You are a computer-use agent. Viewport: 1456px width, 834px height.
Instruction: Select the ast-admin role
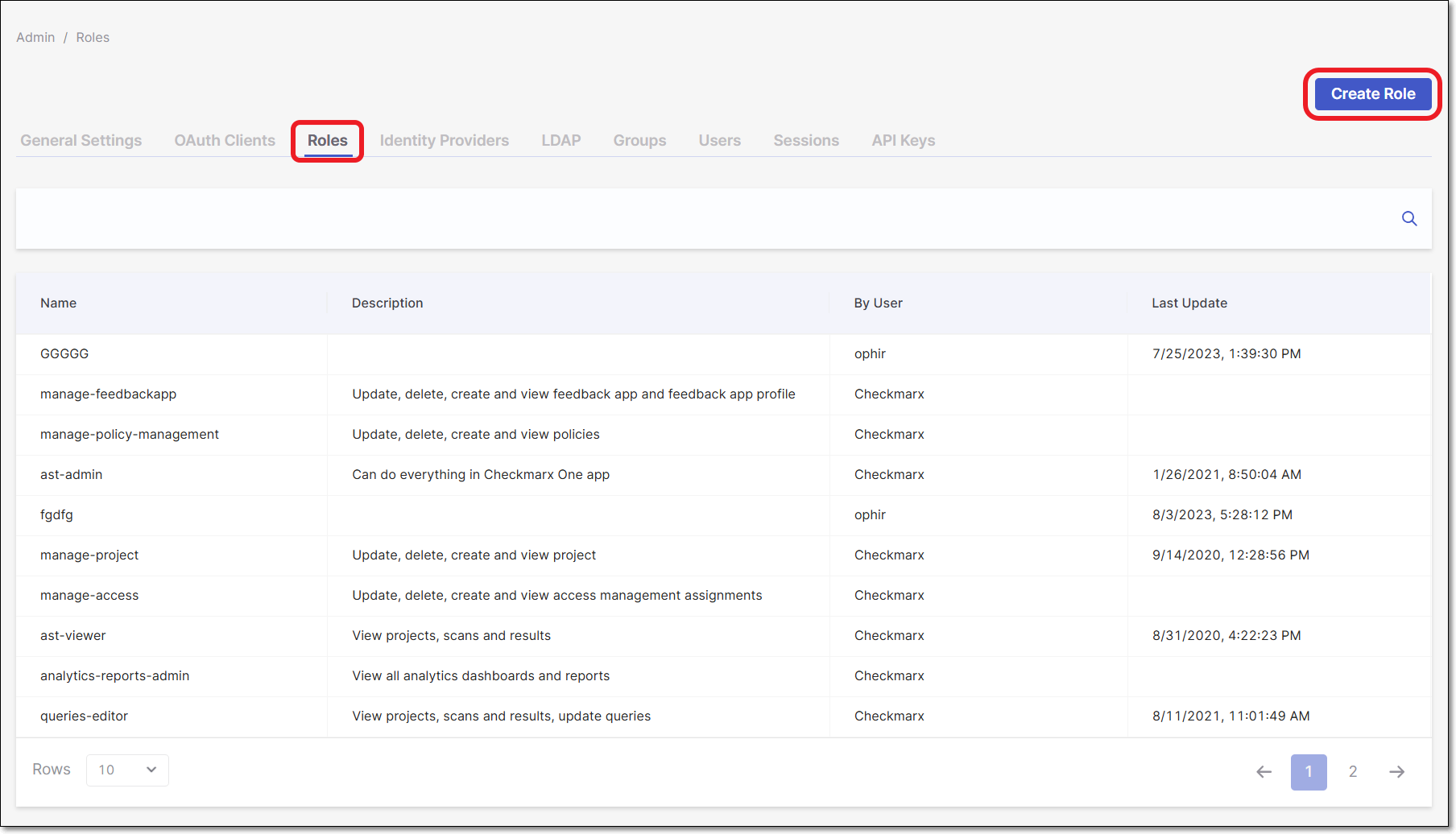(x=72, y=475)
